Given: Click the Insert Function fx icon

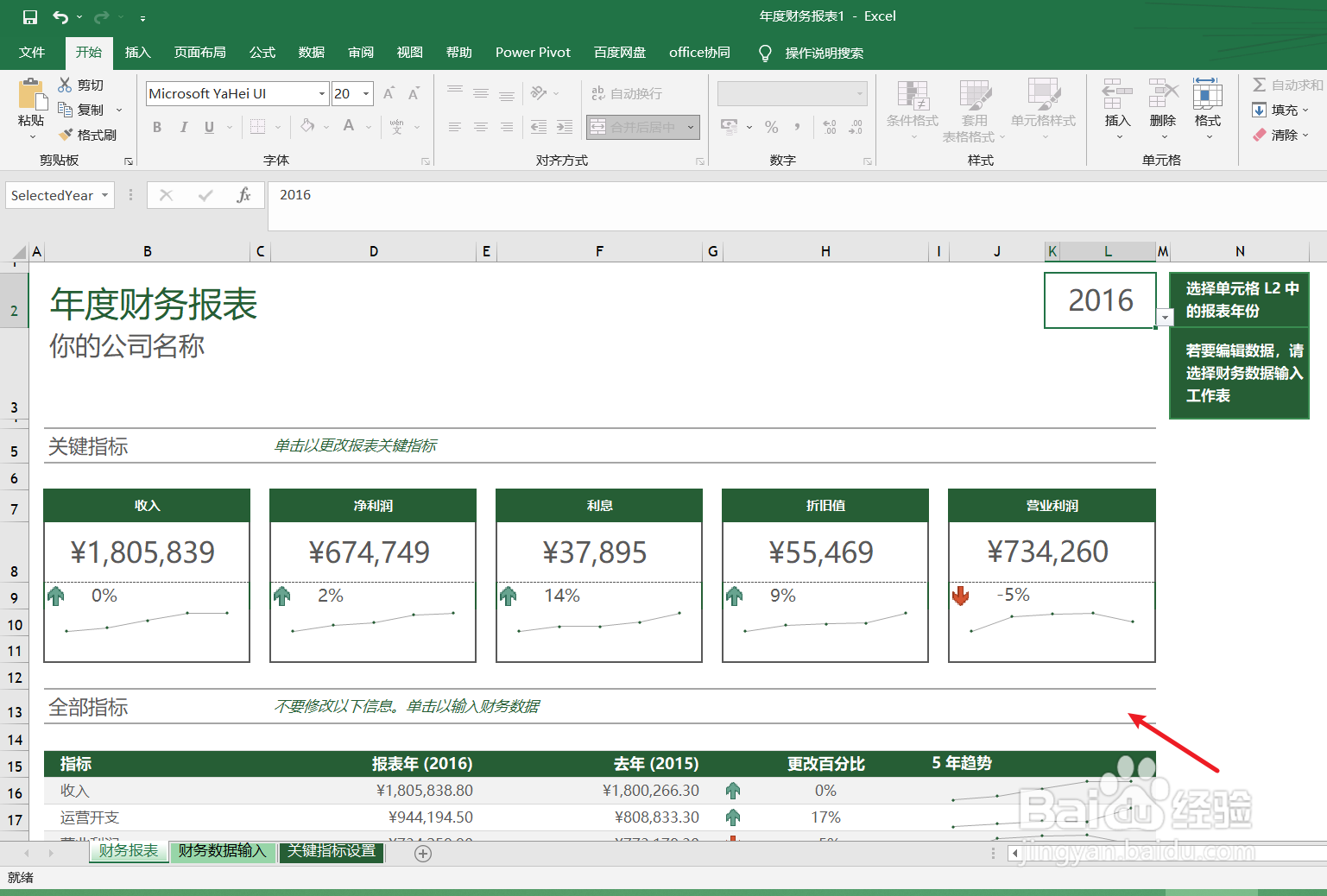Looking at the screenshot, I should pos(243,195).
